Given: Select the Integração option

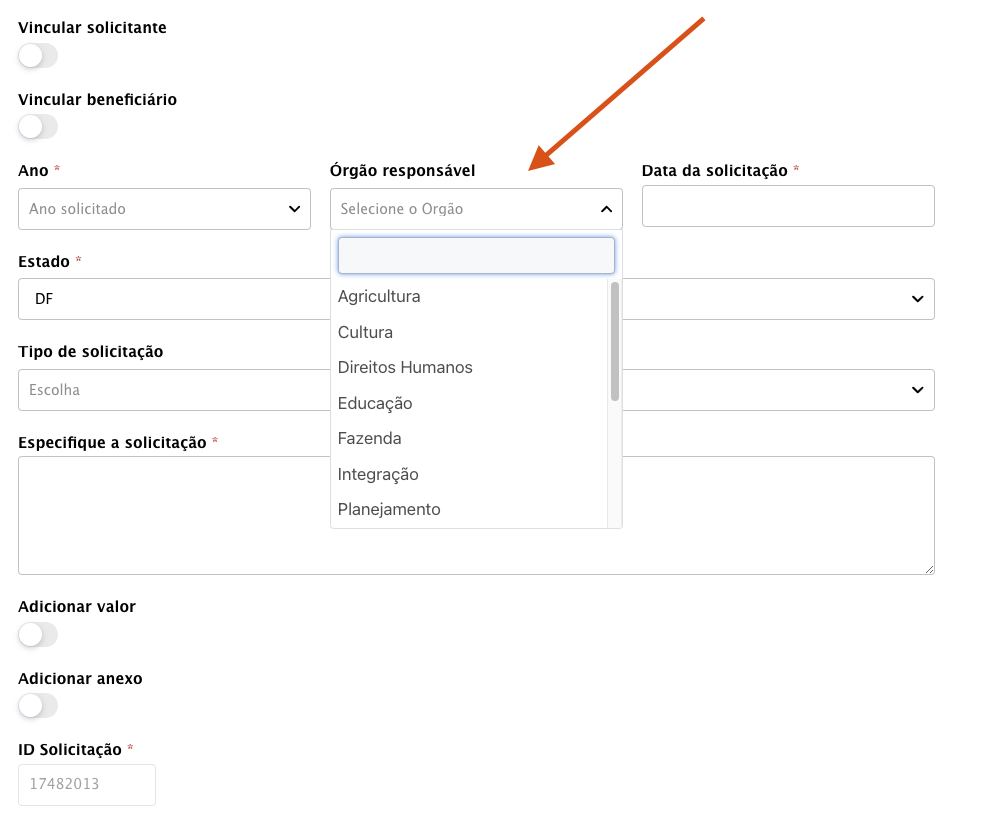Looking at the screenshot, I should (x=378, y=475).
